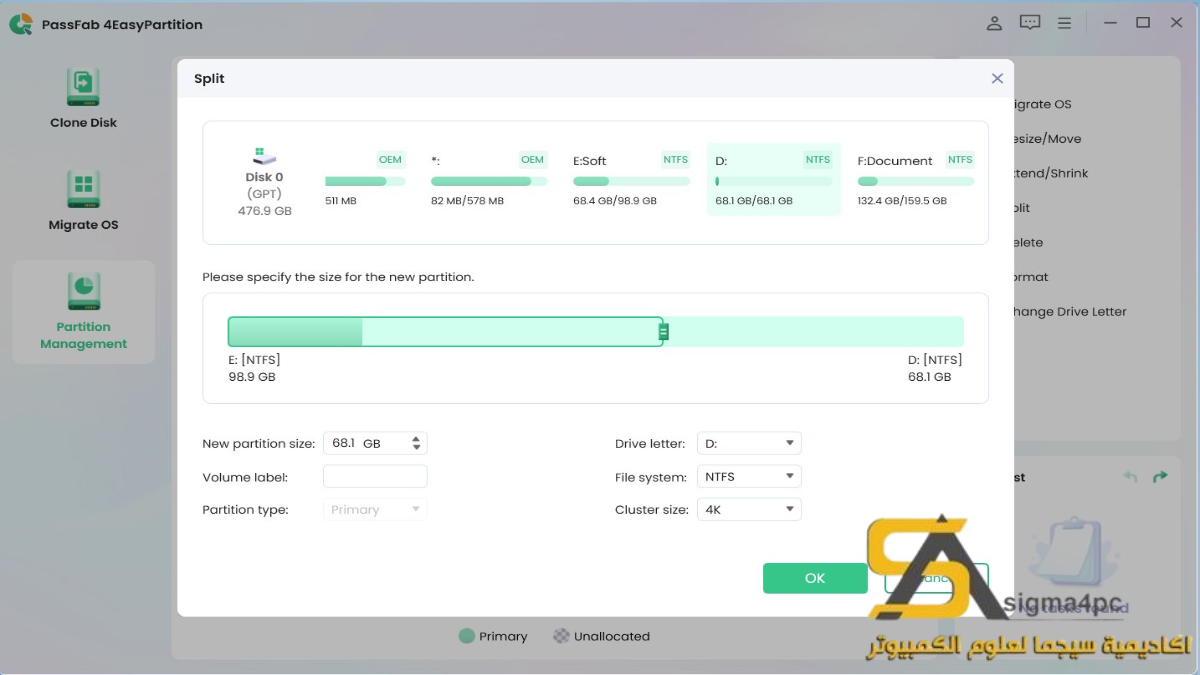Click the D: new partition bar area
This screenshot has height=675, width=1200.
point(816,332)
